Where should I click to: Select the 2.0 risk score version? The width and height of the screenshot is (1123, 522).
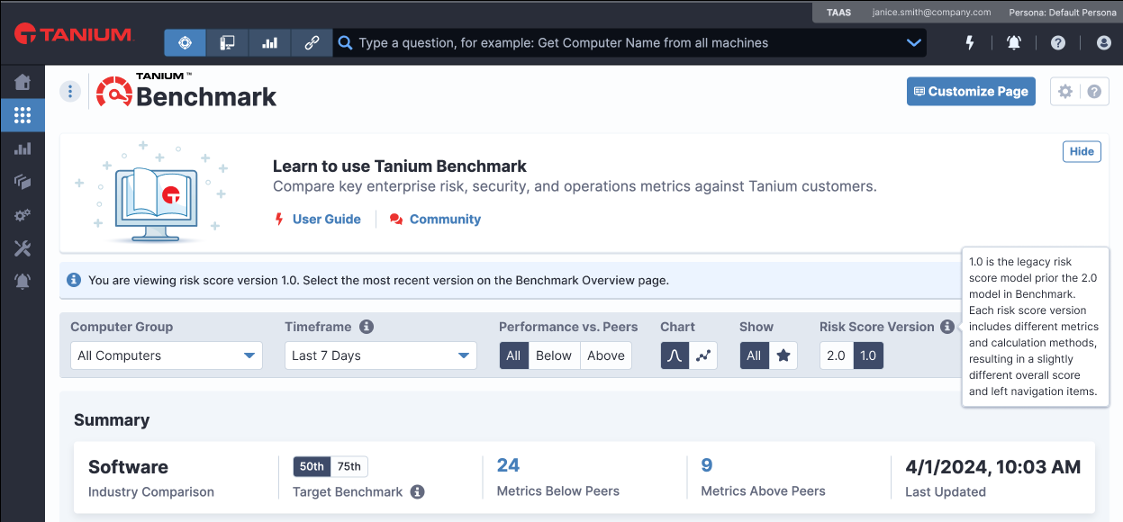pyautogui.click(x=836, y=356)
